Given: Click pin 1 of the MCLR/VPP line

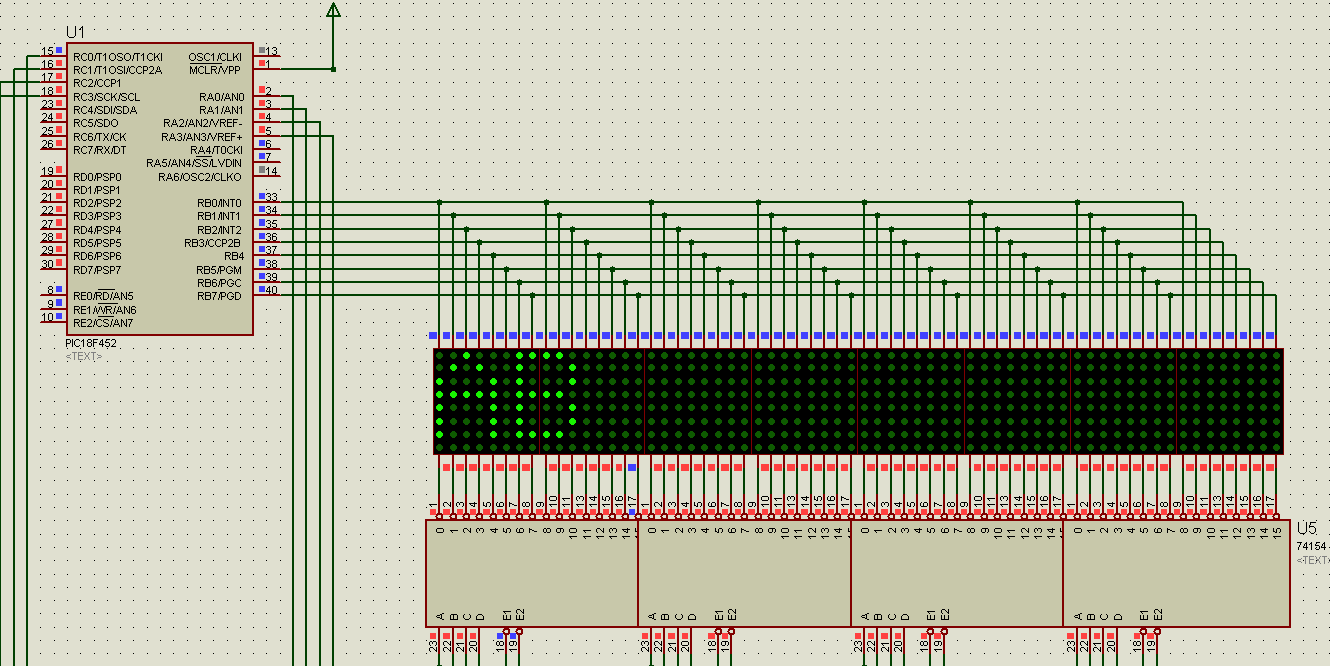Looking at the screenshot, I should coord(267,65).
